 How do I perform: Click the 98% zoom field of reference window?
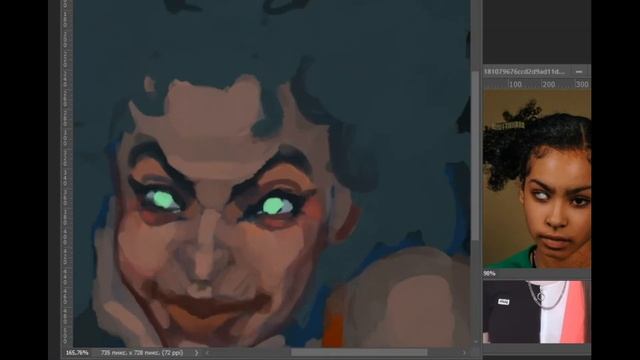click(x=489, y=273)
